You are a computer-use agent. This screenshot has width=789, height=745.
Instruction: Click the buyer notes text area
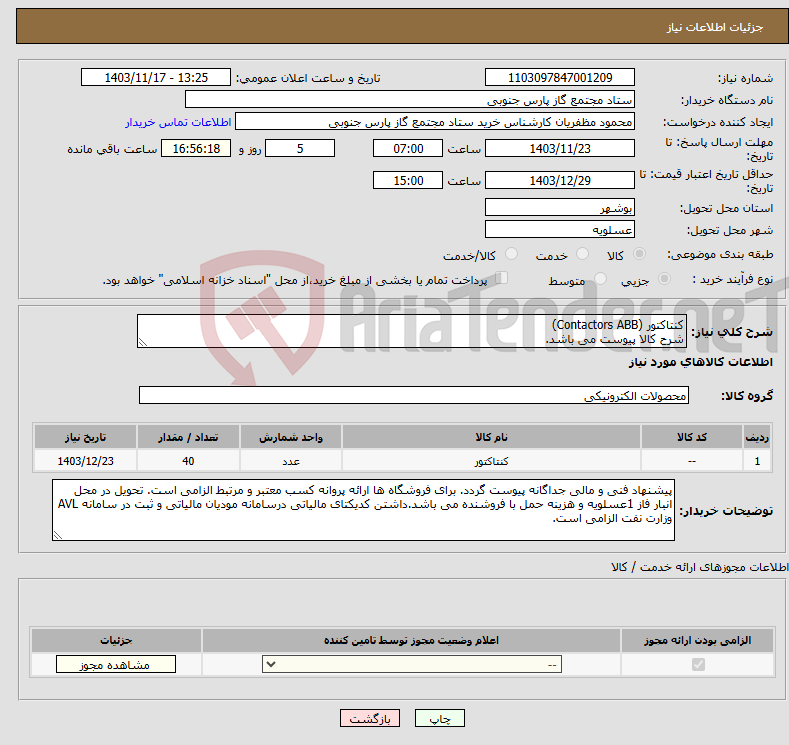coord(363,510)
